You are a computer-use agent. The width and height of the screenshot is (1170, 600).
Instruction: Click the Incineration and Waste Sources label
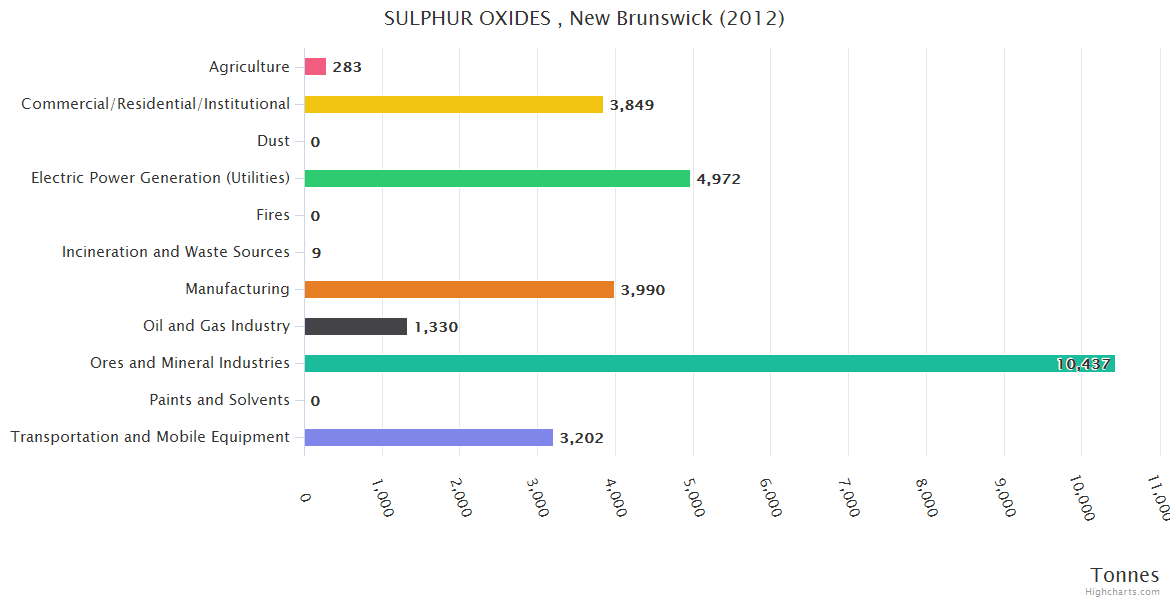176,252
